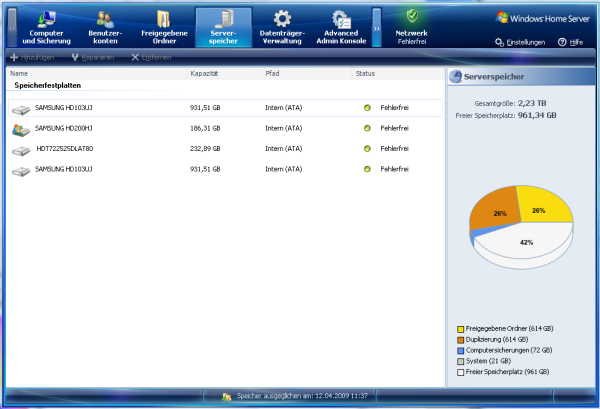600x409 pixels.
Task: Open the Datenträger-Verwaltung tab
Action: 282,27
